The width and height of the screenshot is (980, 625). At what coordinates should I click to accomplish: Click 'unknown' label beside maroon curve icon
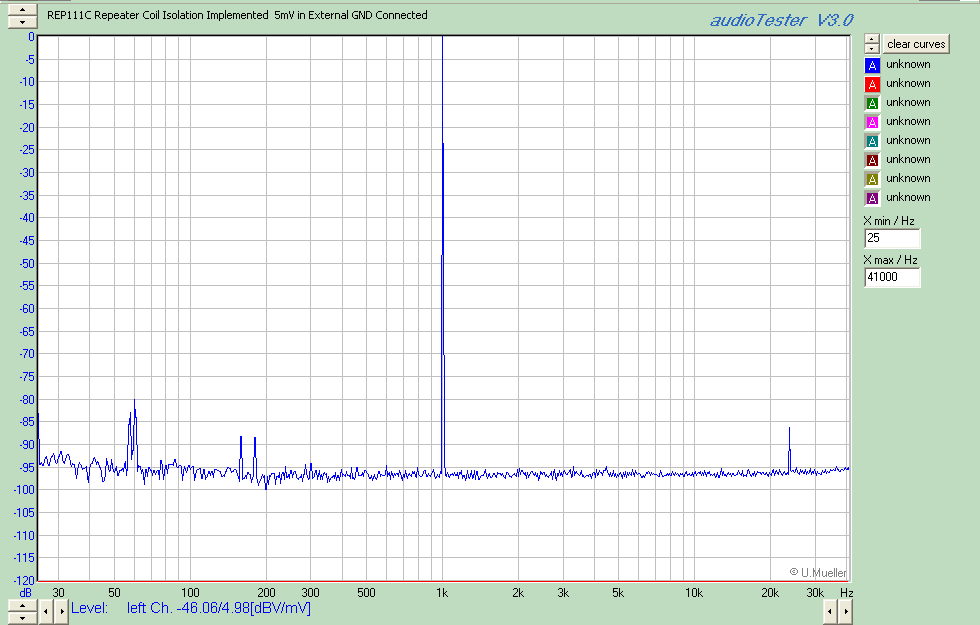tap(908, 159)
